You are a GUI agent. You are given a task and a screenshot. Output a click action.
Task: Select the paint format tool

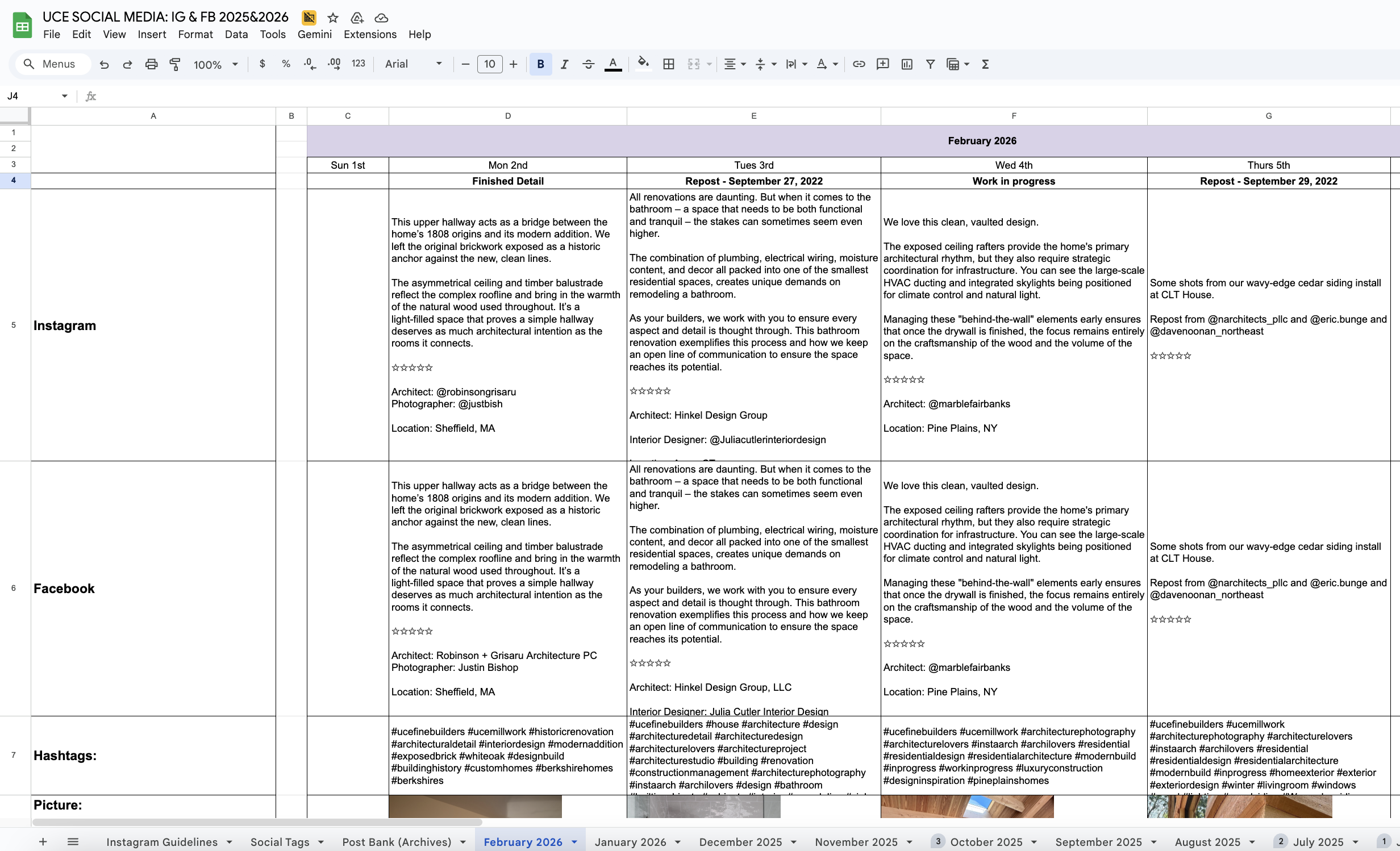(x=175, y=64)
